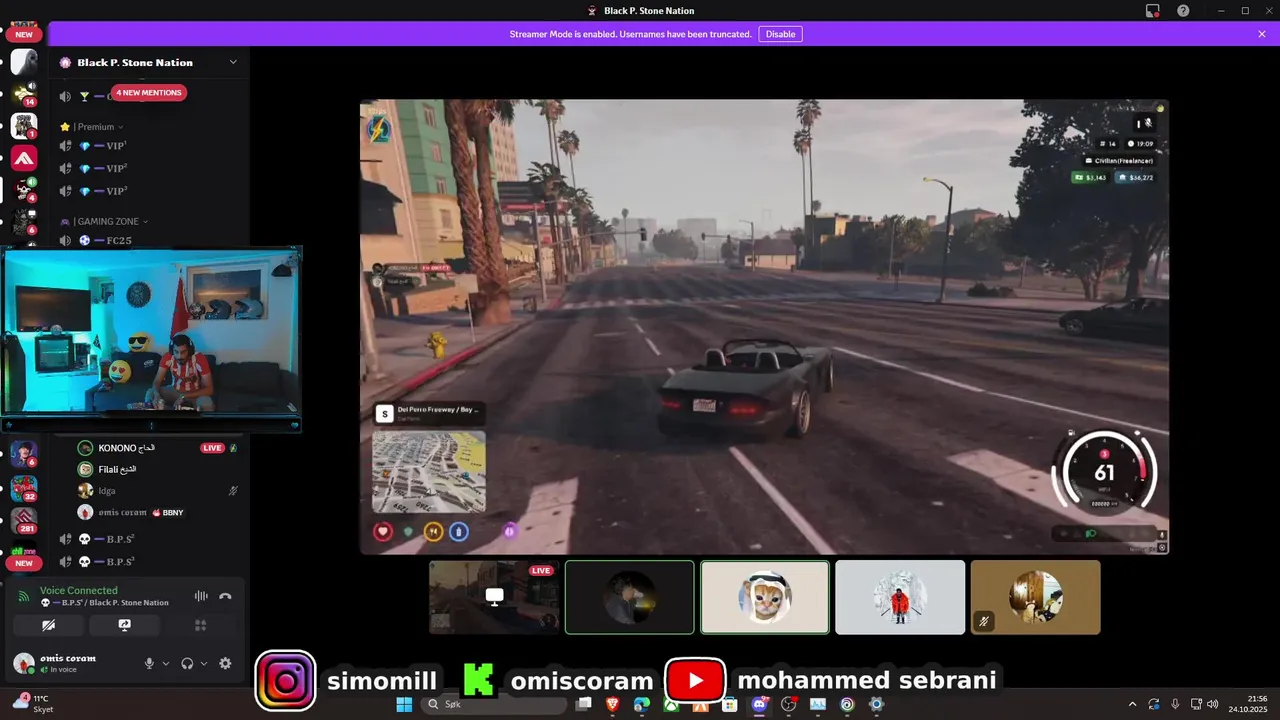
Task: Join the VIP¹ voice channel
Action: click(149, 146)
